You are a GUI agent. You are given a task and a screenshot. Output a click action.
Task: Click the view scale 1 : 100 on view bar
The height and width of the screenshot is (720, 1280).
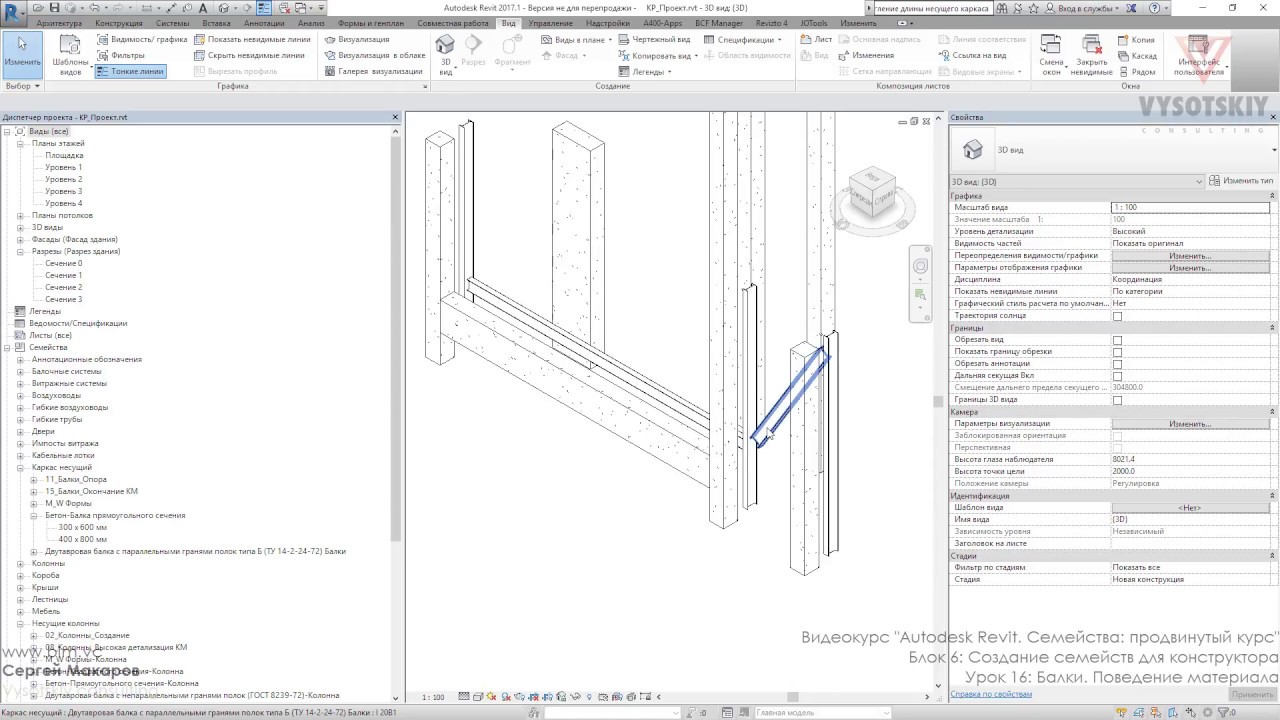(x=433, y=697)
